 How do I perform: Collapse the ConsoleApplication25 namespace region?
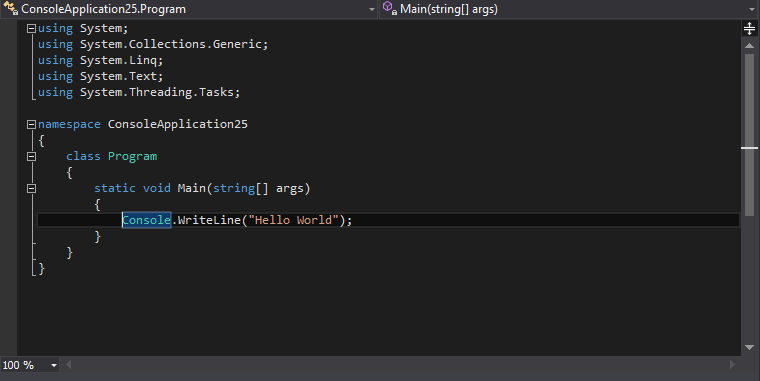click(32, 125)
